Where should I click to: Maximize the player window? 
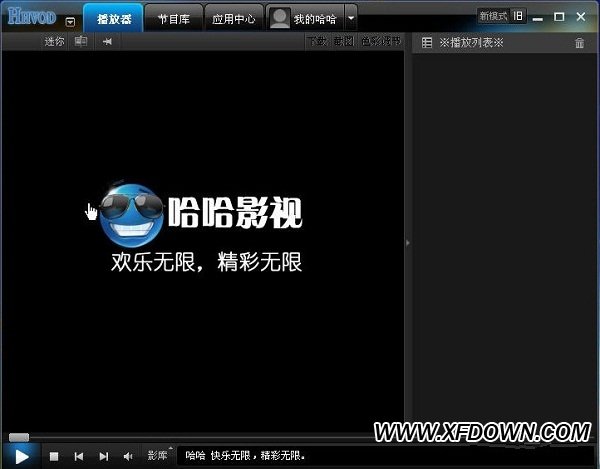coord(559,16)
